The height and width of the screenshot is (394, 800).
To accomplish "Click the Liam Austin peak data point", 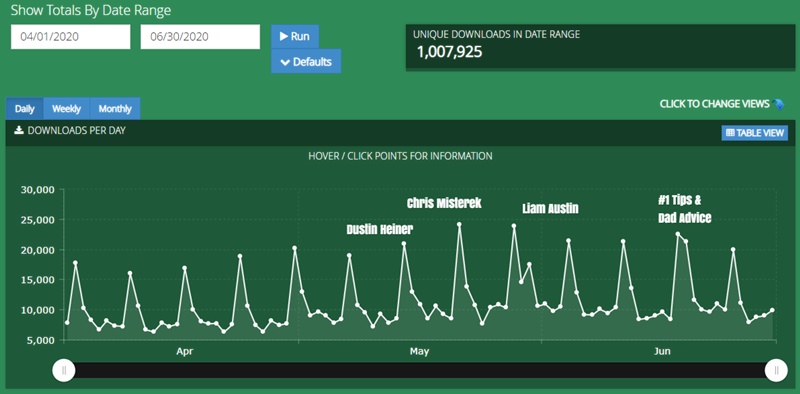I will pyautogui.click(x=514, y=226).
